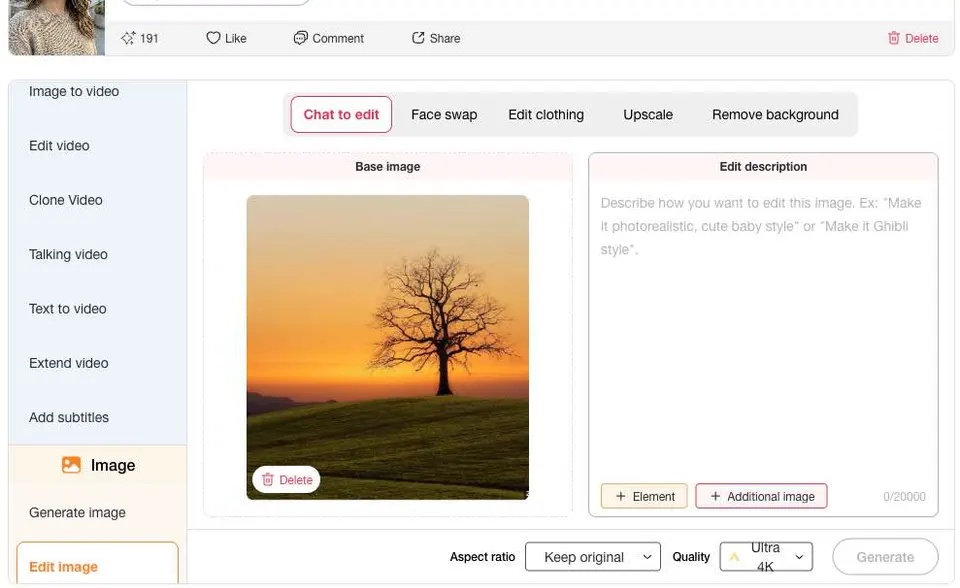The width and height of the screenshot is (960, 588).
Task: Open Text to video in sidebar
Action: [67, 309]
